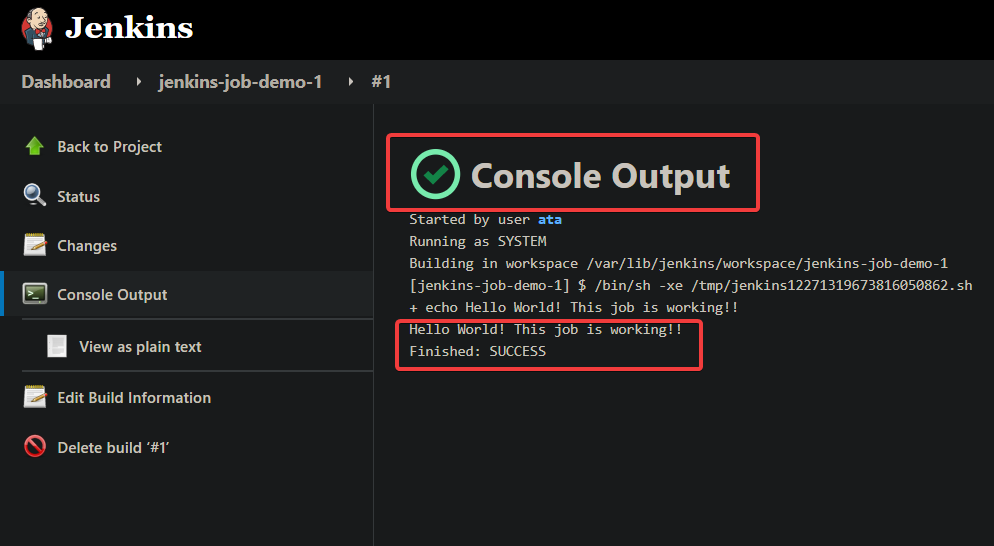Open the Jenkins title link

[129, 28]
